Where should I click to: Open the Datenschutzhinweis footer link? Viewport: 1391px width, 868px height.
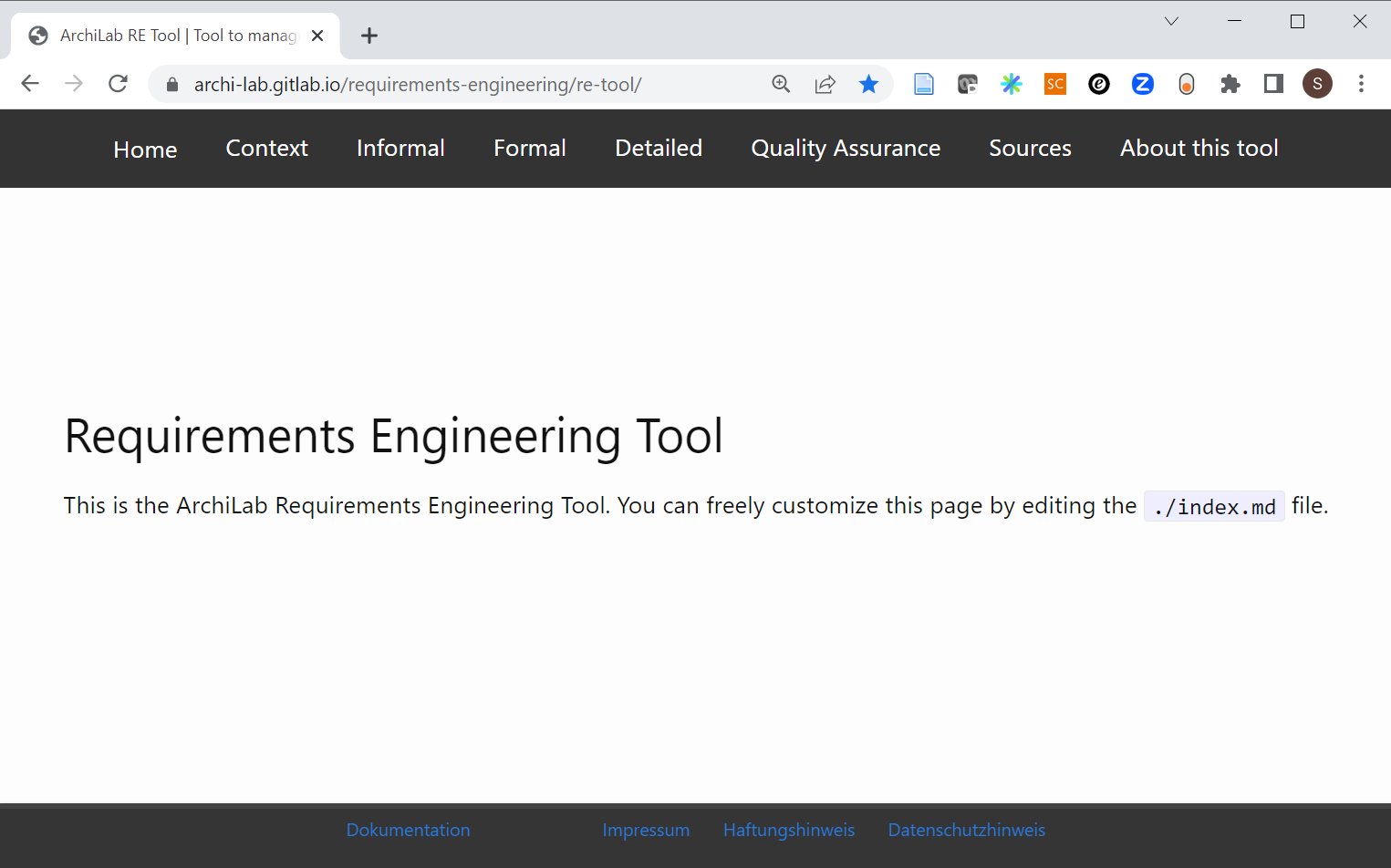[967, 830]
